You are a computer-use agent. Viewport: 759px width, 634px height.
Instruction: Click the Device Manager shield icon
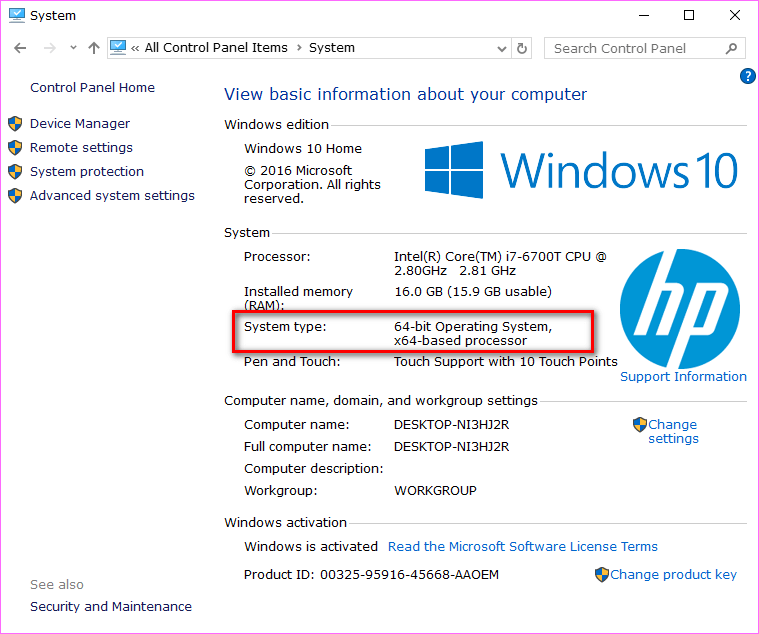point(15,124)
